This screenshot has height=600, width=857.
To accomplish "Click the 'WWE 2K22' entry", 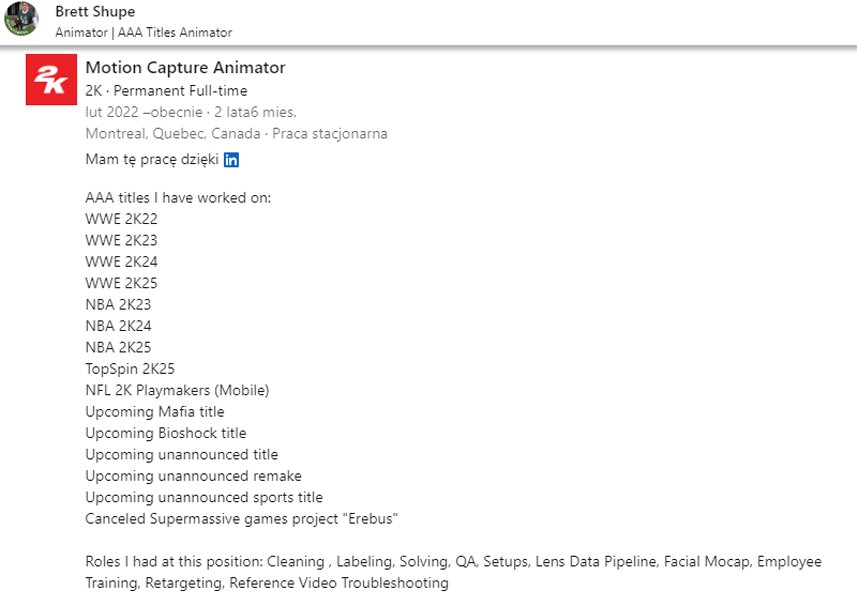I will (121, 219).
